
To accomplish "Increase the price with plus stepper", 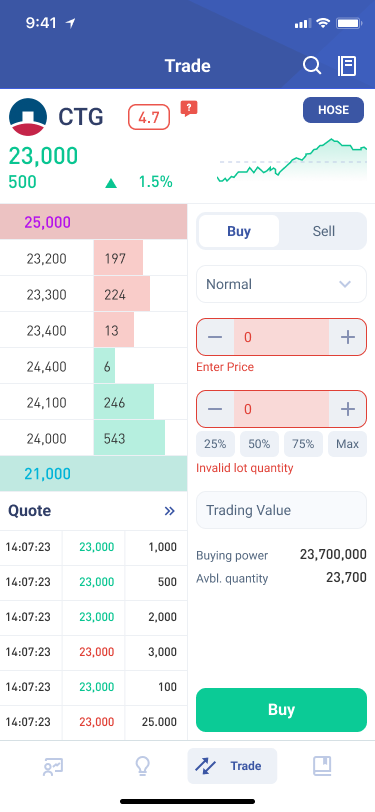I will coord(348,337).
